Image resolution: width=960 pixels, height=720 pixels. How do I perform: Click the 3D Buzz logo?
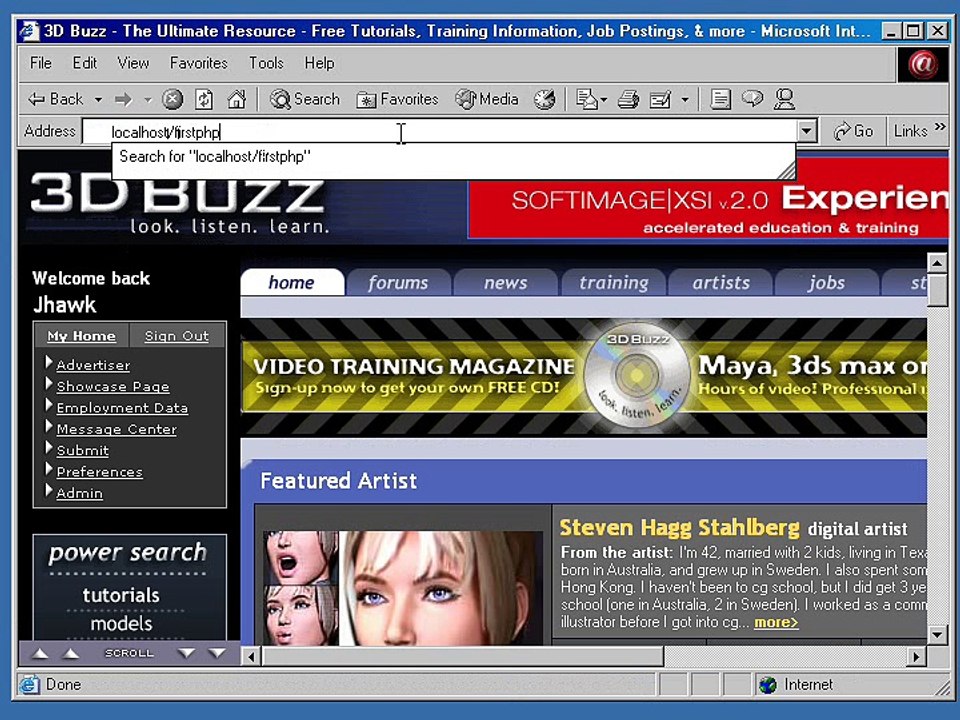[x=178, y=205]
